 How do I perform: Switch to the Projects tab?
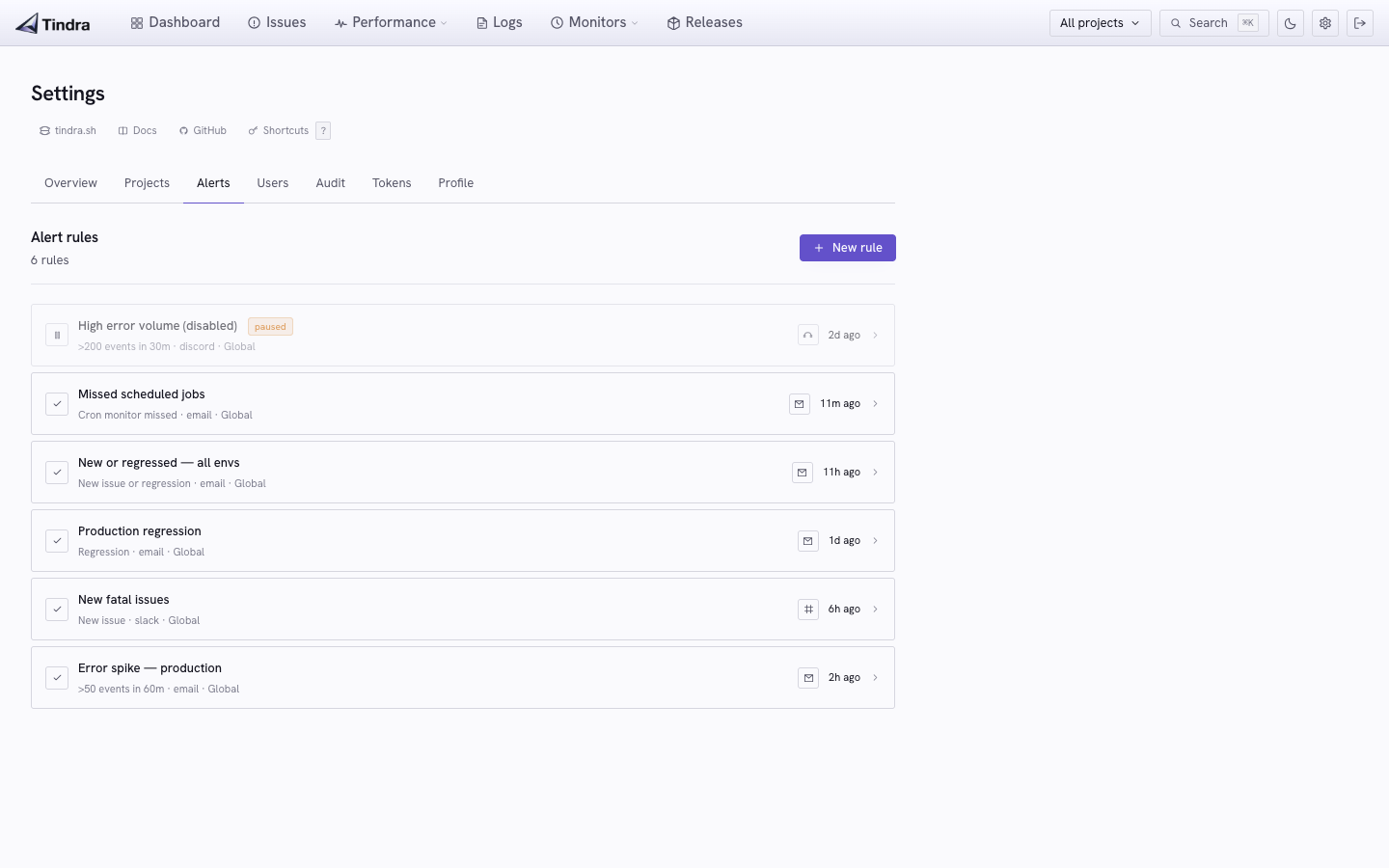(147, 183)
